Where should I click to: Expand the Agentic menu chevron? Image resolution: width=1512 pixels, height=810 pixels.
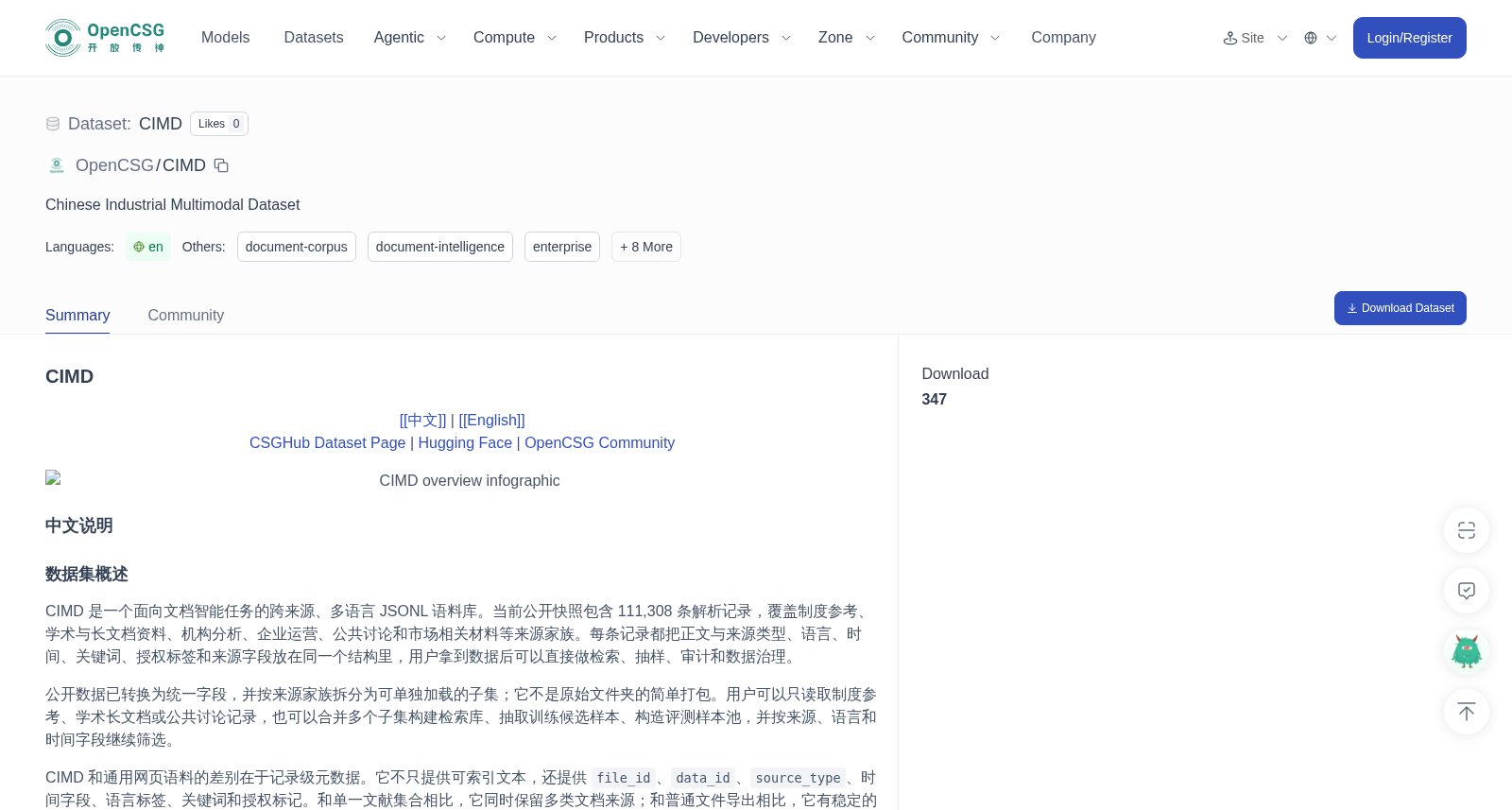pyautogui.click(x=440, y=38)
